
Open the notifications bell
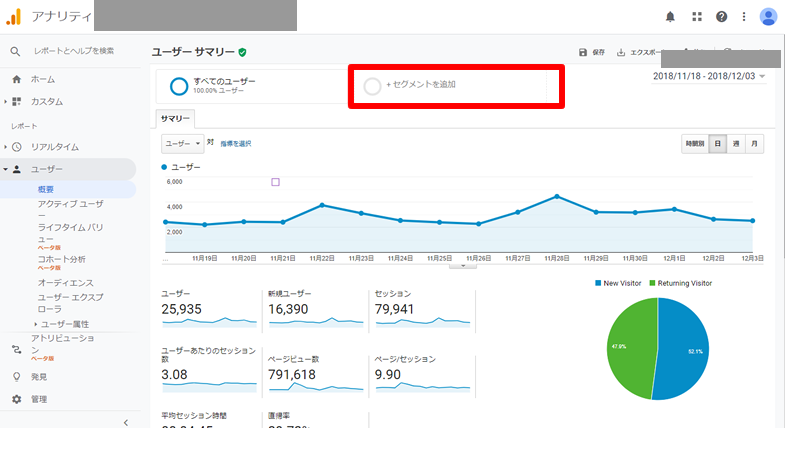[670, 17]
